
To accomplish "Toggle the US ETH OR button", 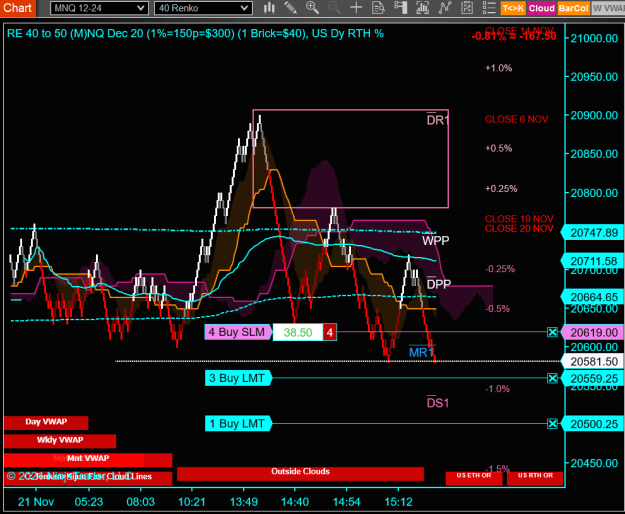I will 474,478.
